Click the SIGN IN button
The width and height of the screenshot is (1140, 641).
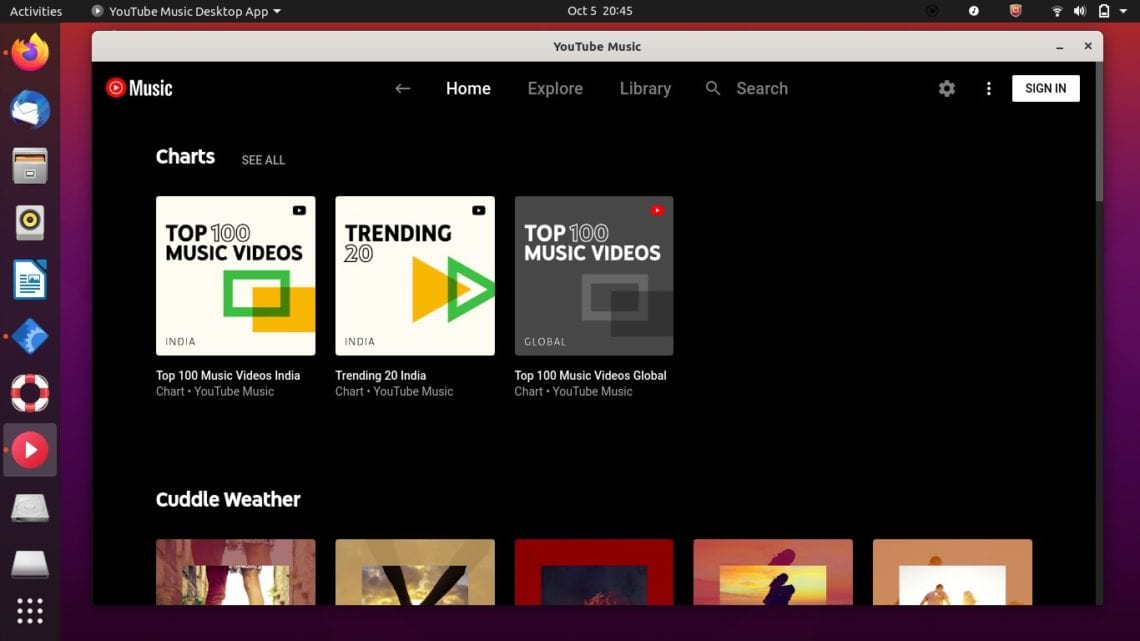click(1045, 88)
